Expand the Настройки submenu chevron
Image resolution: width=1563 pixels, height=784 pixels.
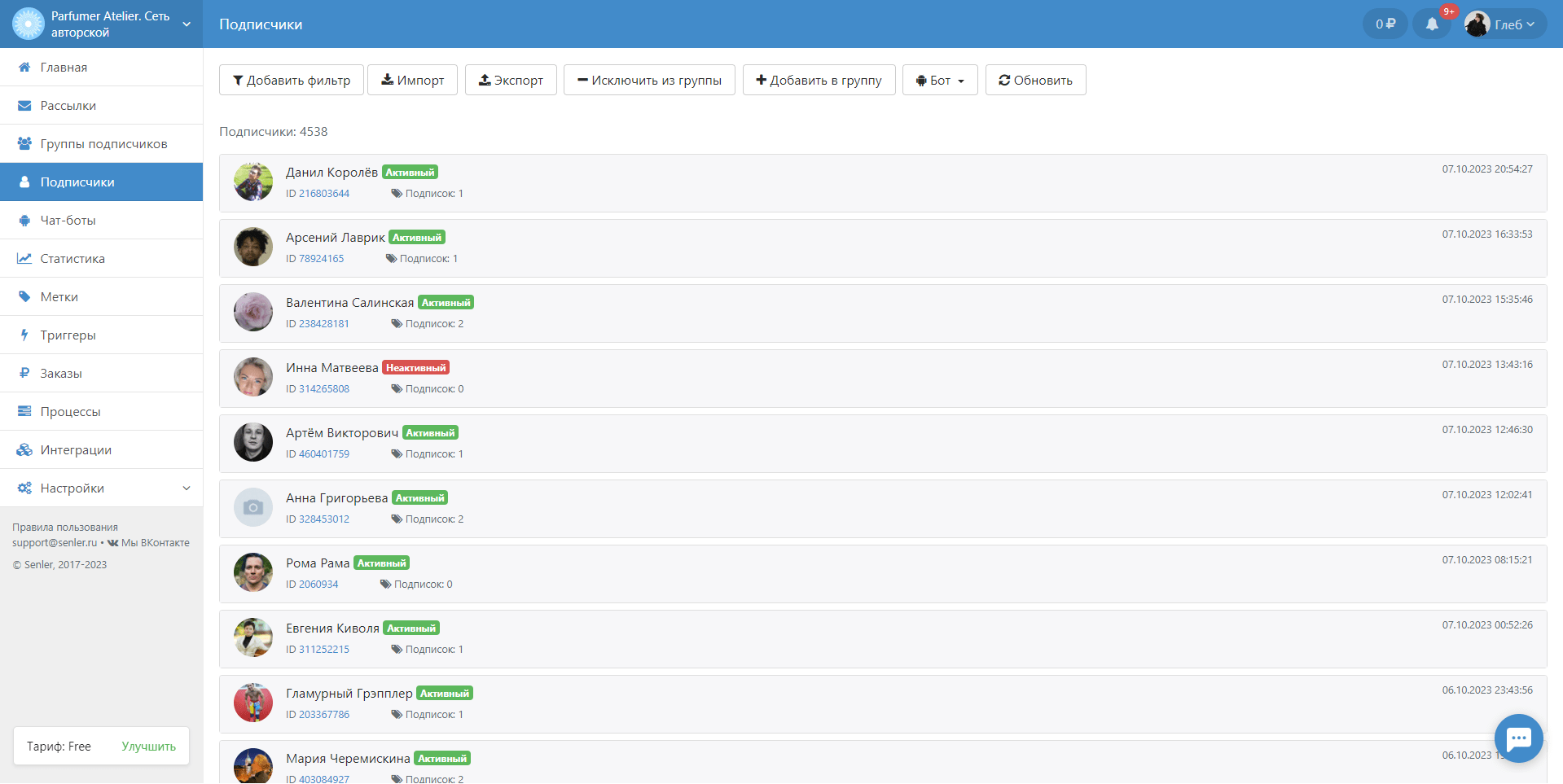coord(187,488)
